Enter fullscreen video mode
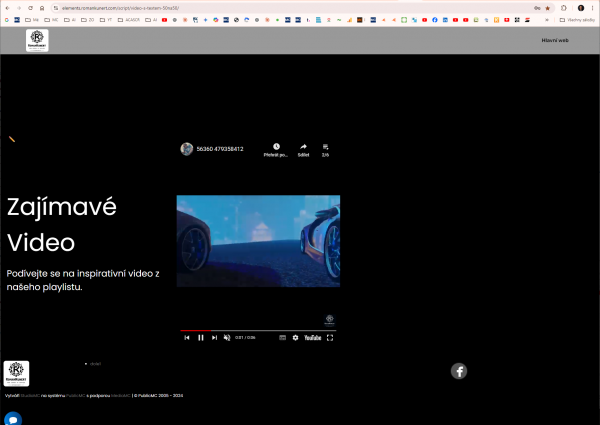The height and width of the screenshot is (425, 600). point(330,338)
